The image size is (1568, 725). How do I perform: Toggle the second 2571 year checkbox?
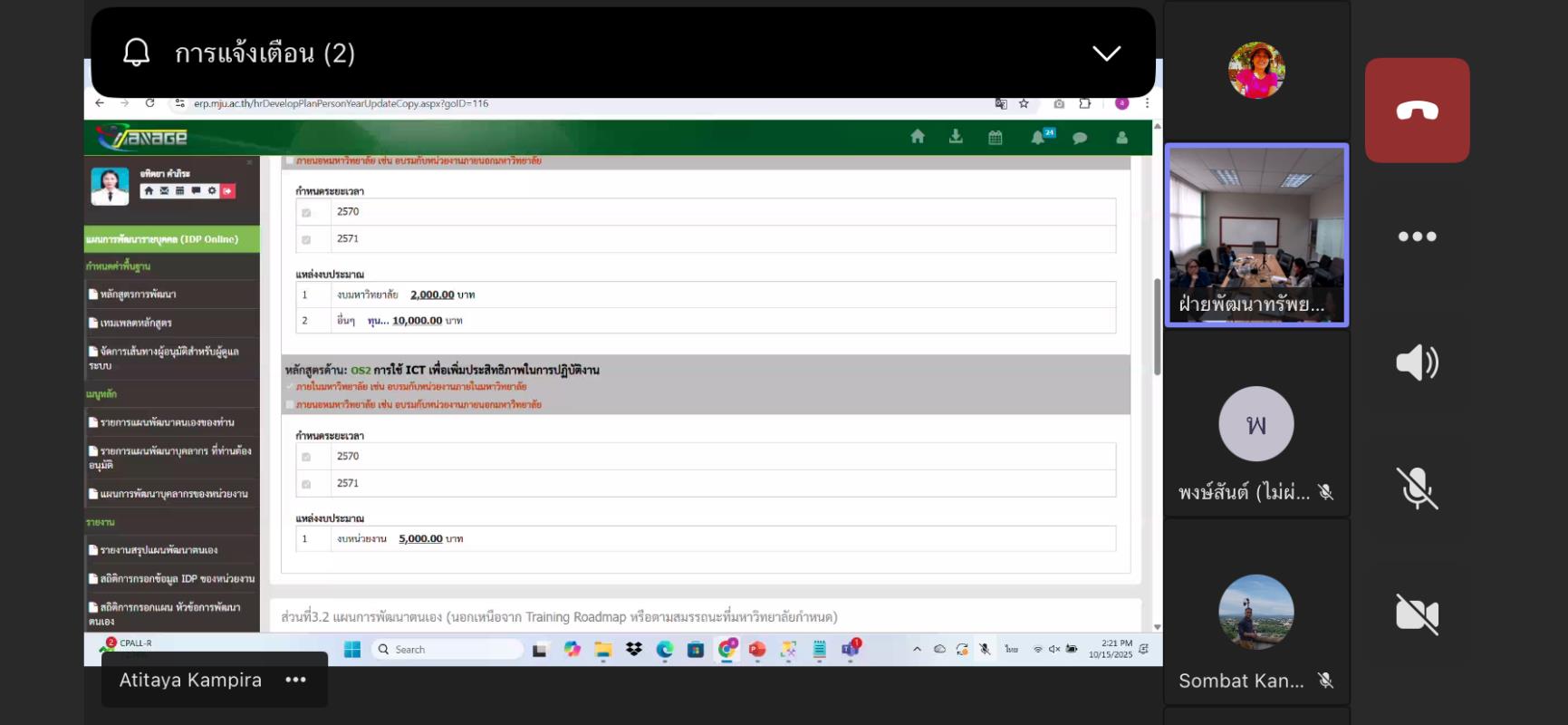306,484
